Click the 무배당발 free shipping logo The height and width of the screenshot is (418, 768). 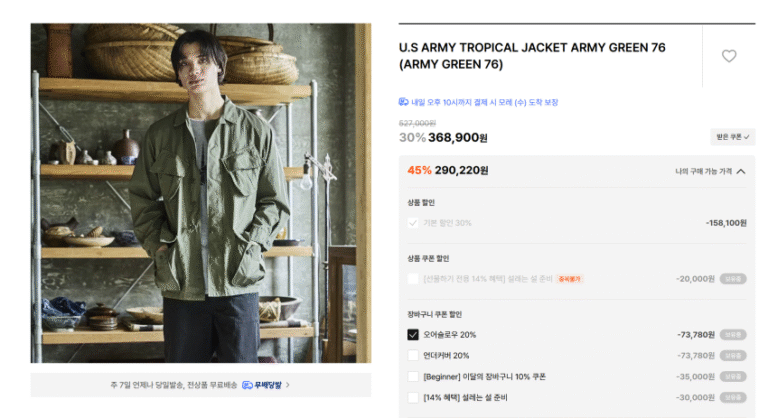[265, 384]
